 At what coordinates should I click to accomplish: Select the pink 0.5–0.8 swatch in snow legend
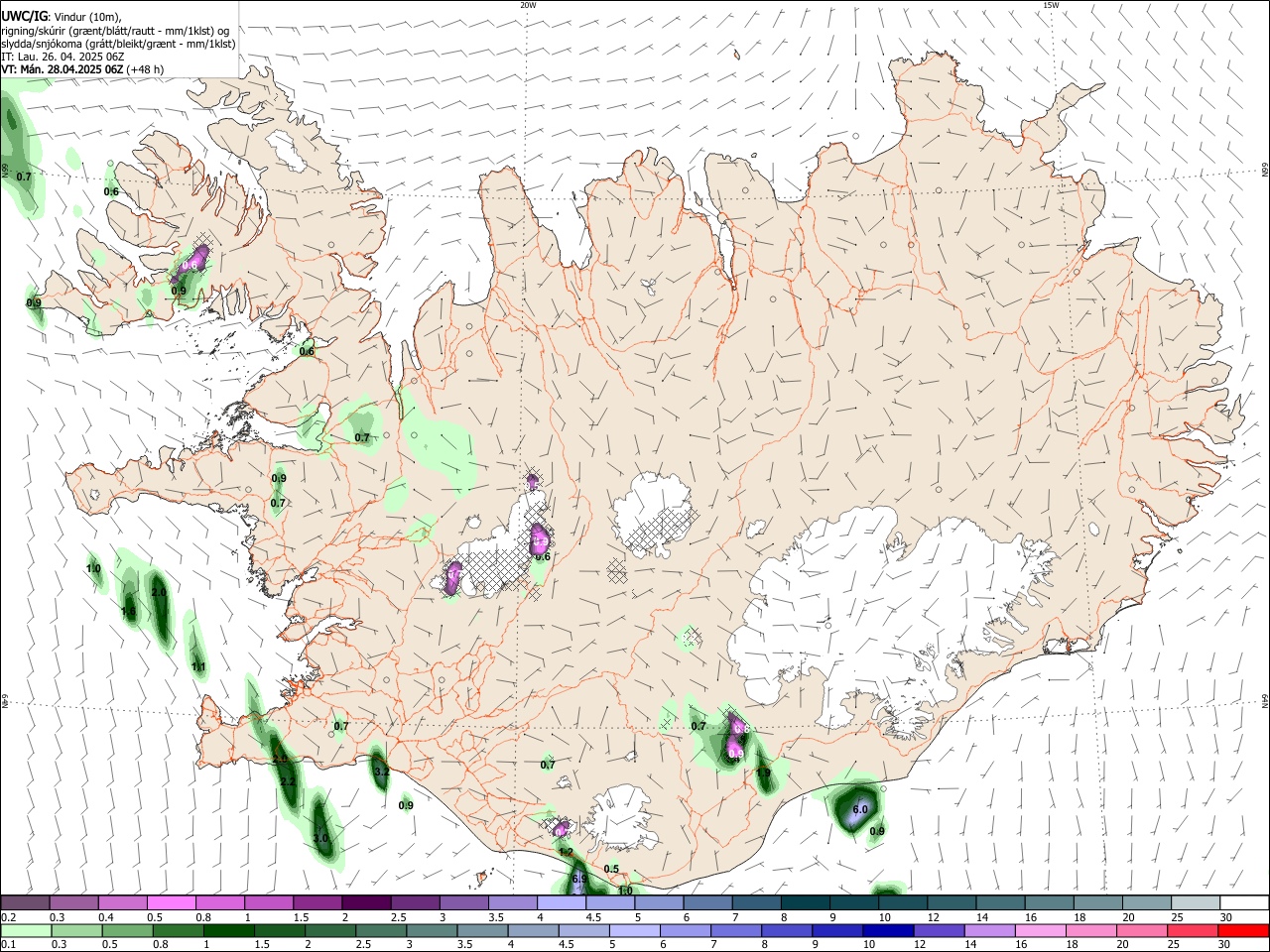click(172, 903)
